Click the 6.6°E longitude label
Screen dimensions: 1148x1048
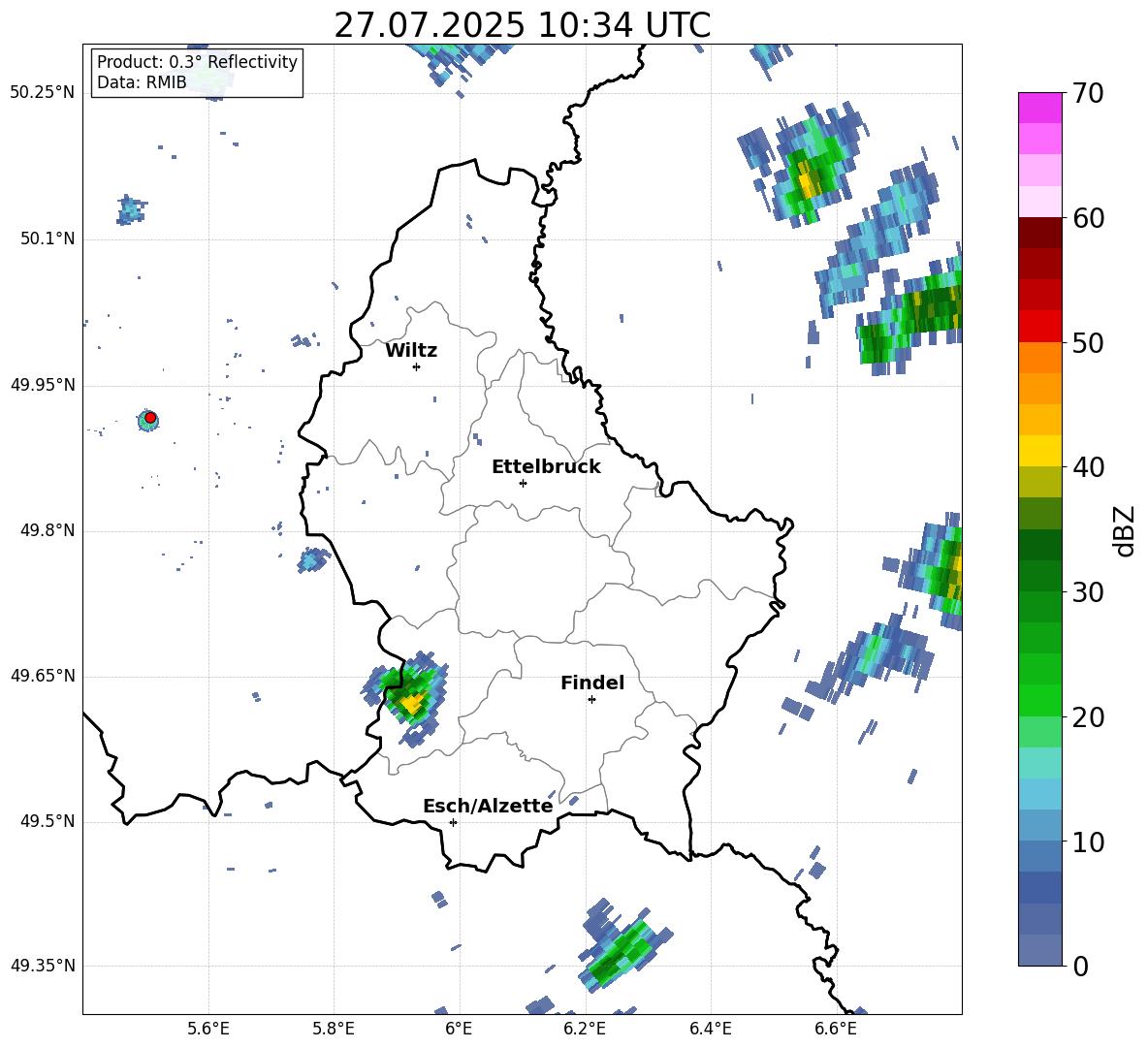[x=836, y=1029]
